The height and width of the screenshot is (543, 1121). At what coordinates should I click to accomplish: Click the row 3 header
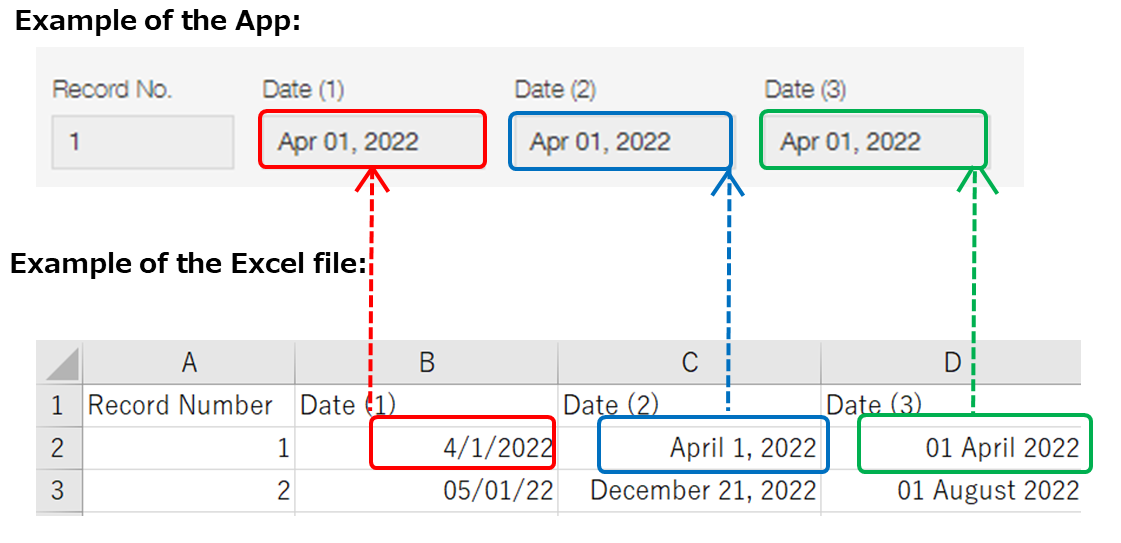click(x=58, y=490)
